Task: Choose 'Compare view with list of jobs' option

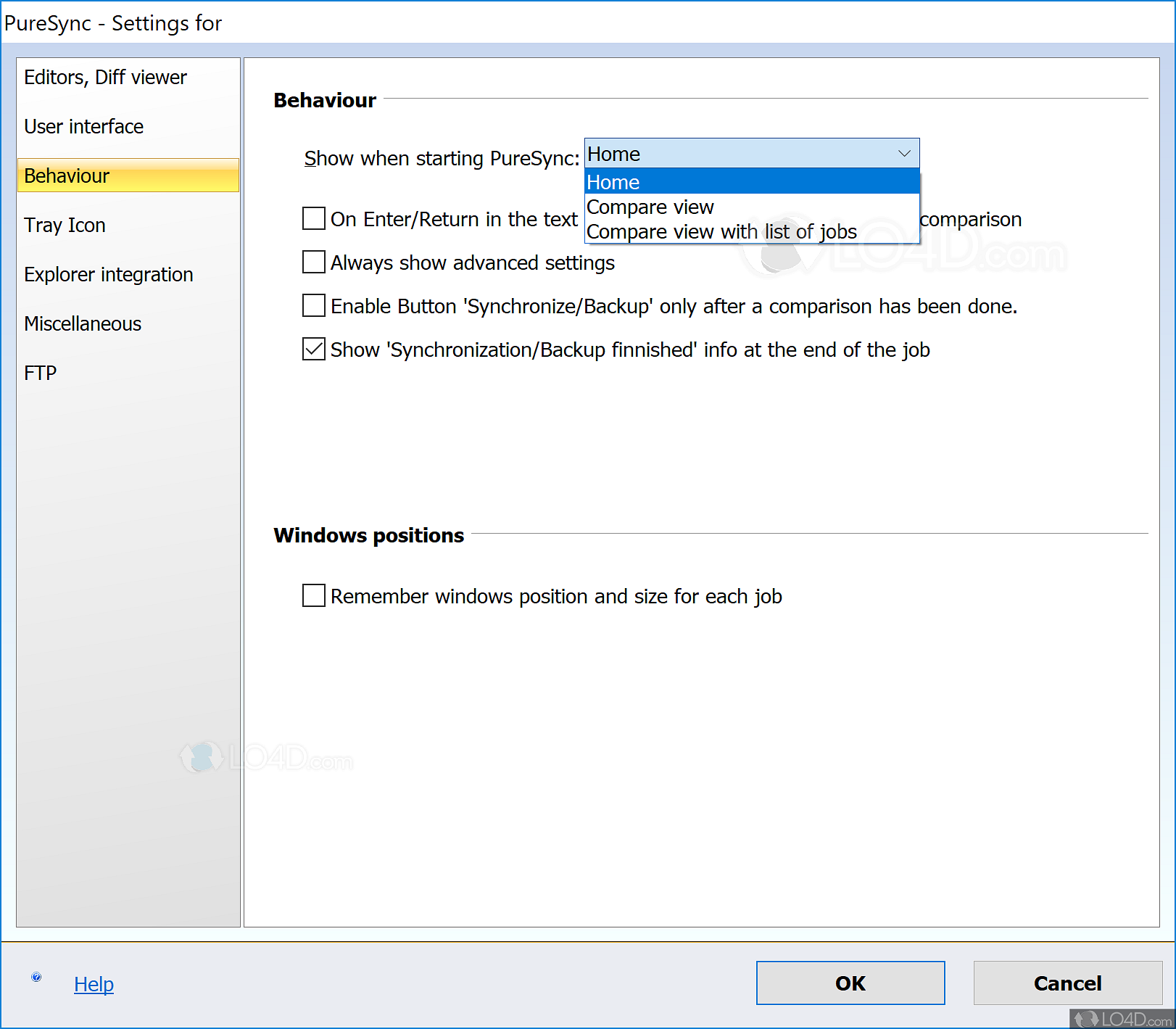Action: [721, 231]
